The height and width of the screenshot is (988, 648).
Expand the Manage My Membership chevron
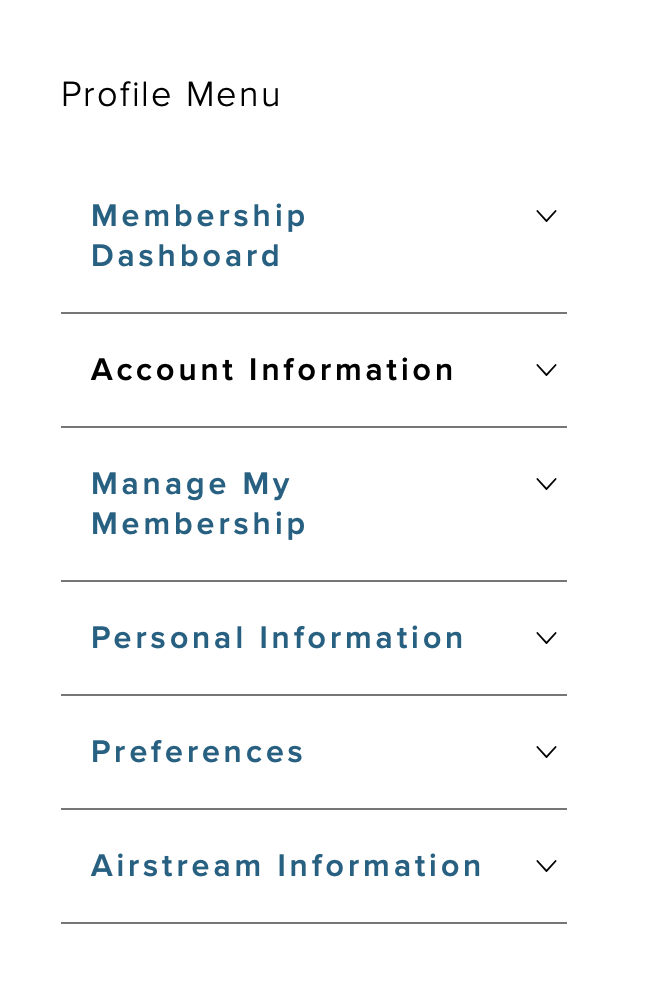pos(546,484)
